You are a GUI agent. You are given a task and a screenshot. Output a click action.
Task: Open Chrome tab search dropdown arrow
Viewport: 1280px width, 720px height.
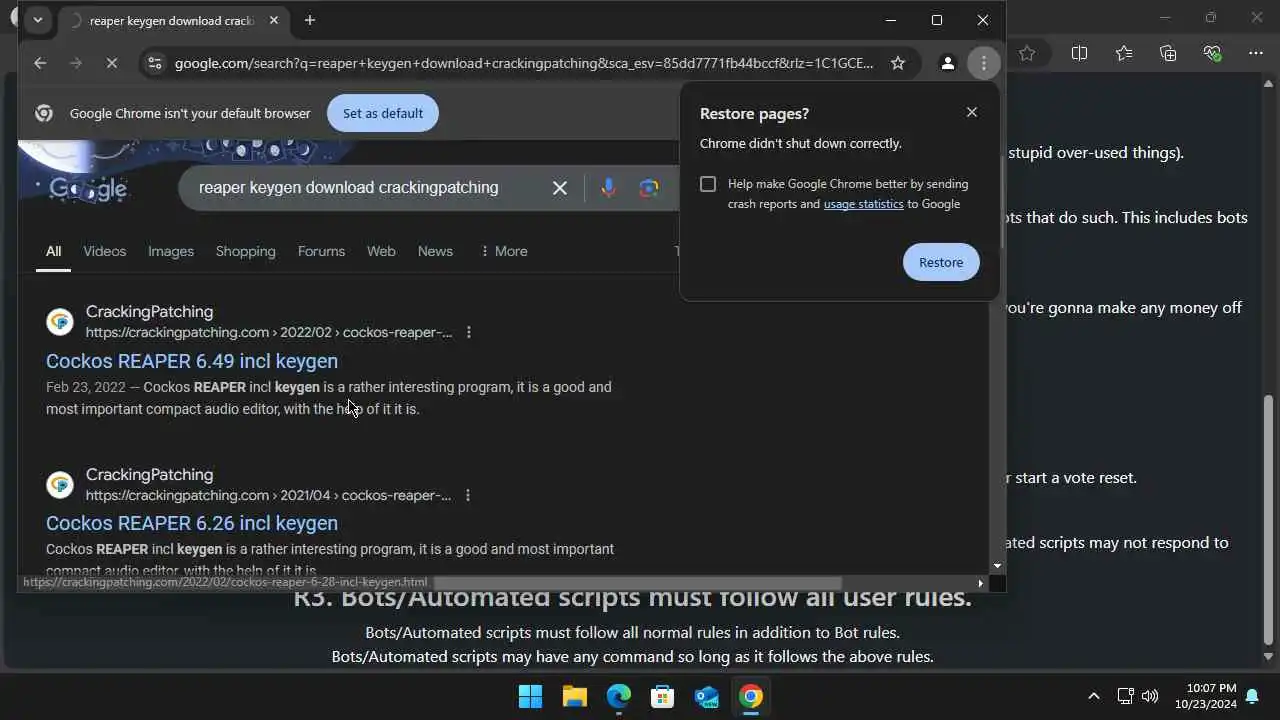[x=37, y=20]
